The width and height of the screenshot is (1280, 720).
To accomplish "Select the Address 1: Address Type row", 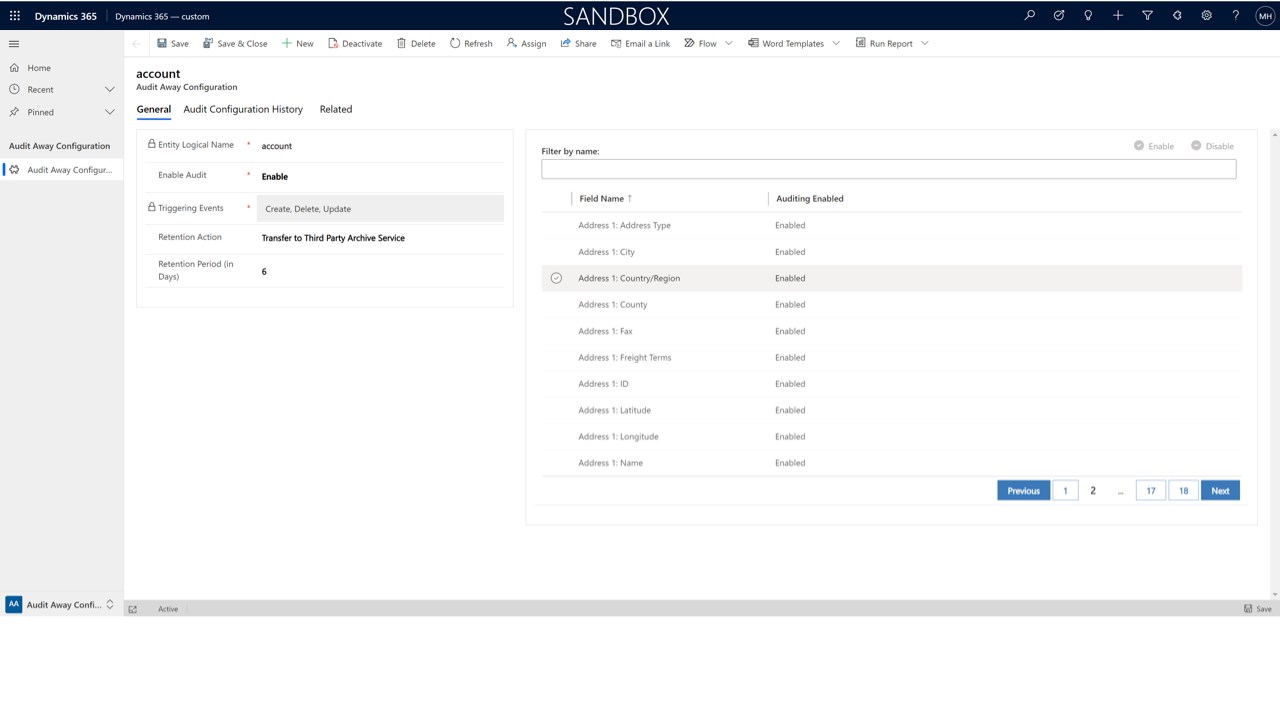I will coord(892,225).
